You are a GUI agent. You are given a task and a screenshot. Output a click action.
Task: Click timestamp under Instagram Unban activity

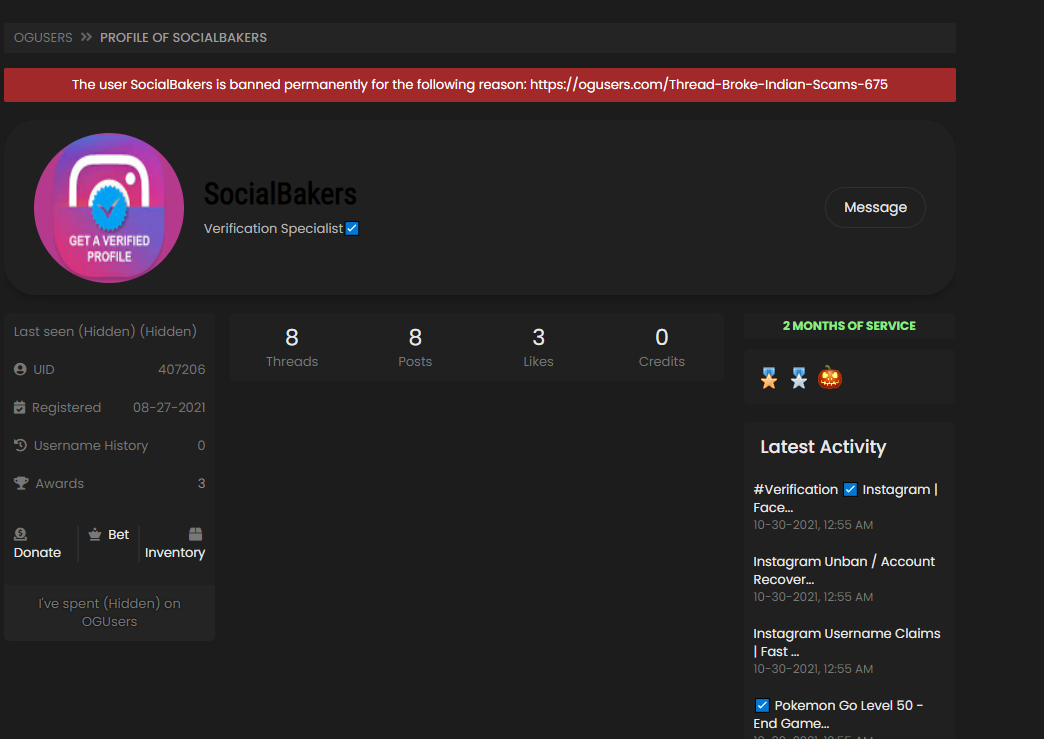[x=813, y=597]
